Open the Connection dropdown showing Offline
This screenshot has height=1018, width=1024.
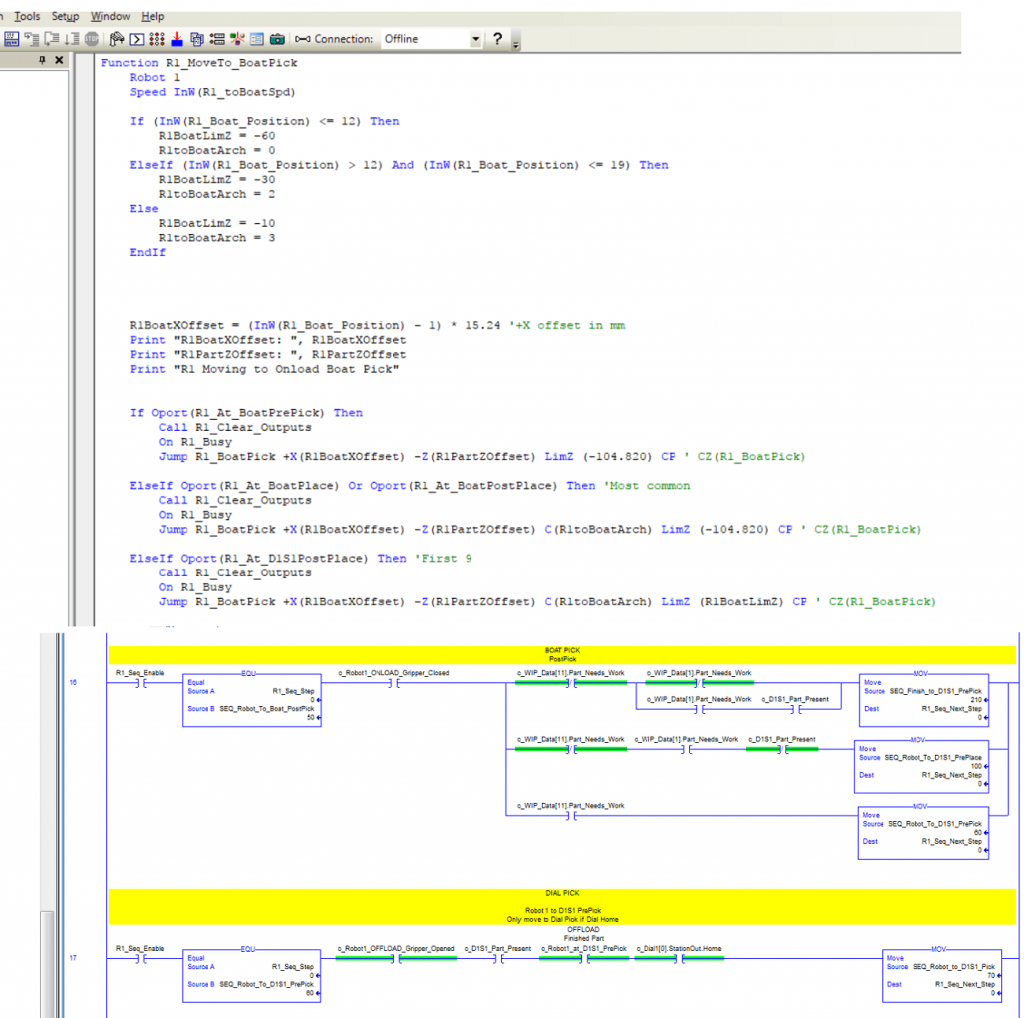475,39
